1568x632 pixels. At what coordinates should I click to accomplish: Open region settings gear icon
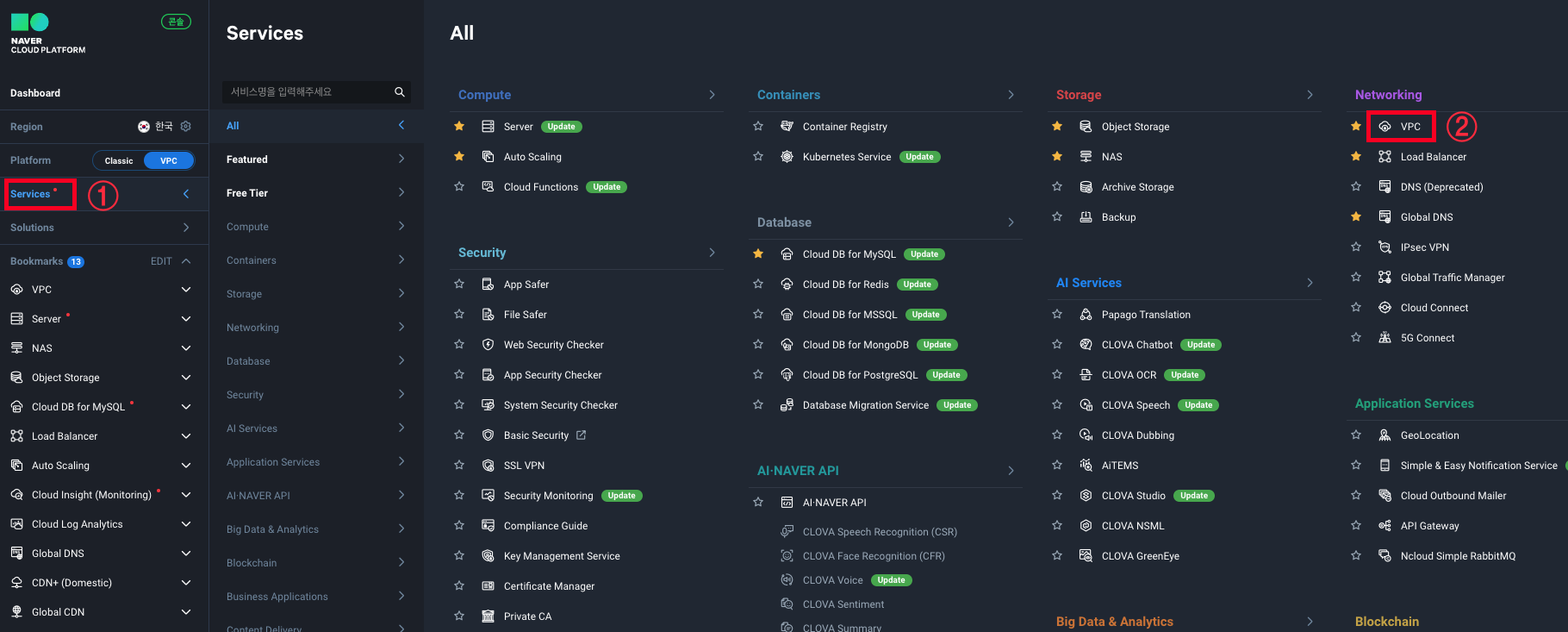[186, 127]
